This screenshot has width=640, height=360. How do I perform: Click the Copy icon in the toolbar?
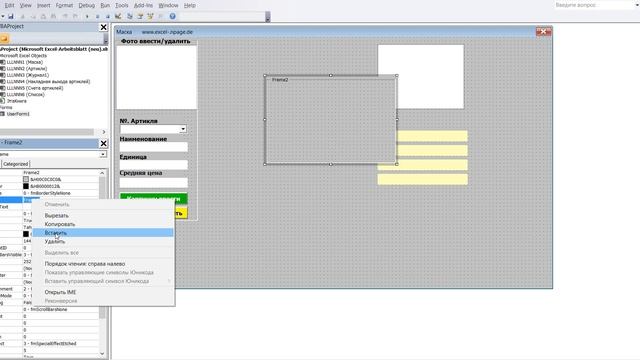pos(33,16)
